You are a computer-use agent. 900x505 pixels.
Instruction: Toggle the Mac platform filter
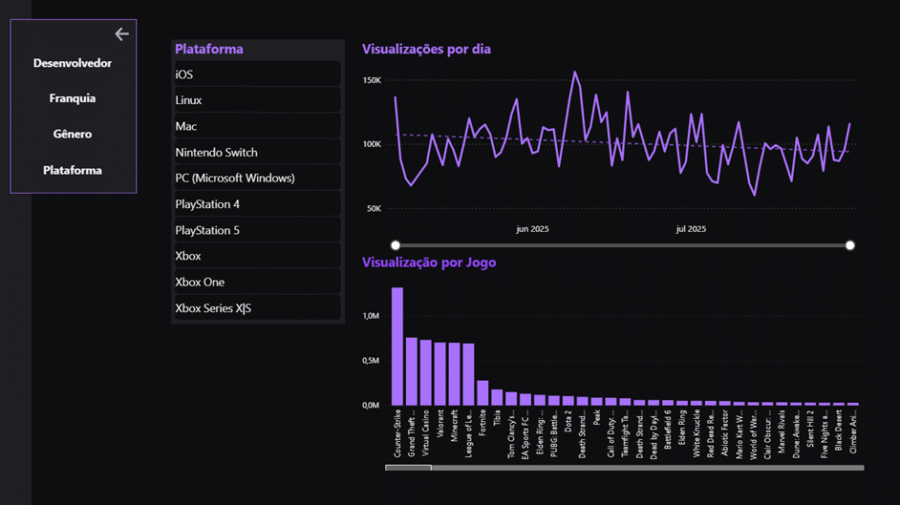pos(257,127)
